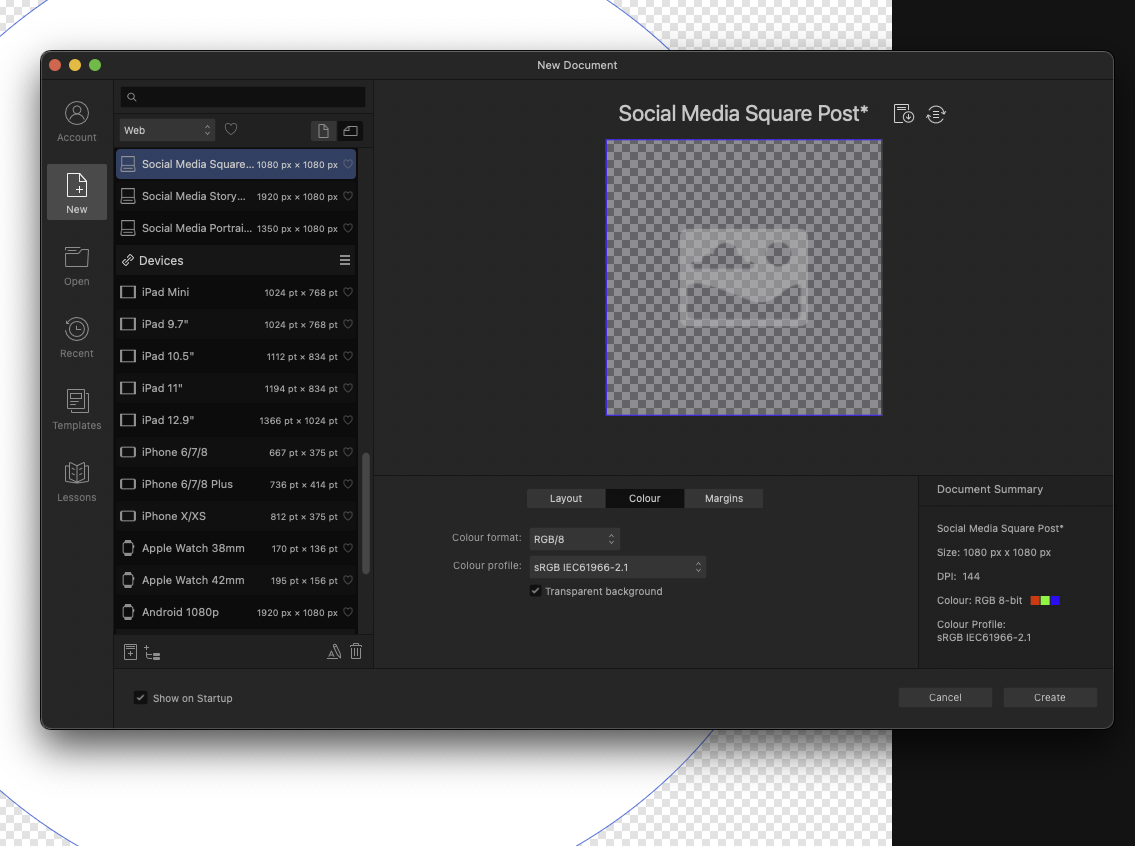This screenshot has width=1135, height=846.
Task: Click the document preview thumbnail
Action: pyautogui.click(x=744, y=278)
